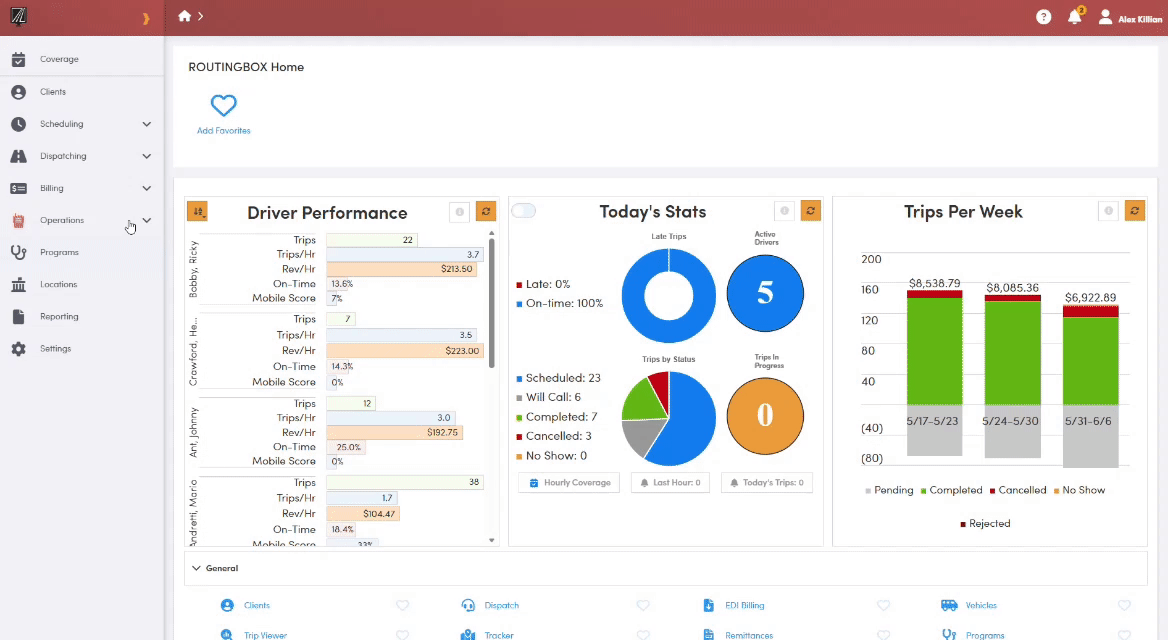This screenshot has width=1168, height=640.
Task: Click the Active Drivers circle showing 5
Action: (x=765, y=293)
